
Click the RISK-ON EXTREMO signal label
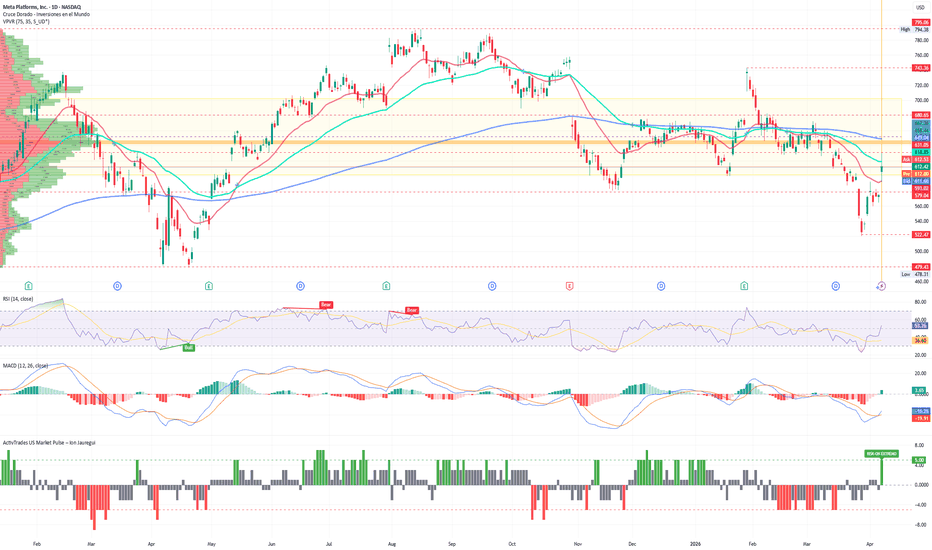[x=881, y=454]
